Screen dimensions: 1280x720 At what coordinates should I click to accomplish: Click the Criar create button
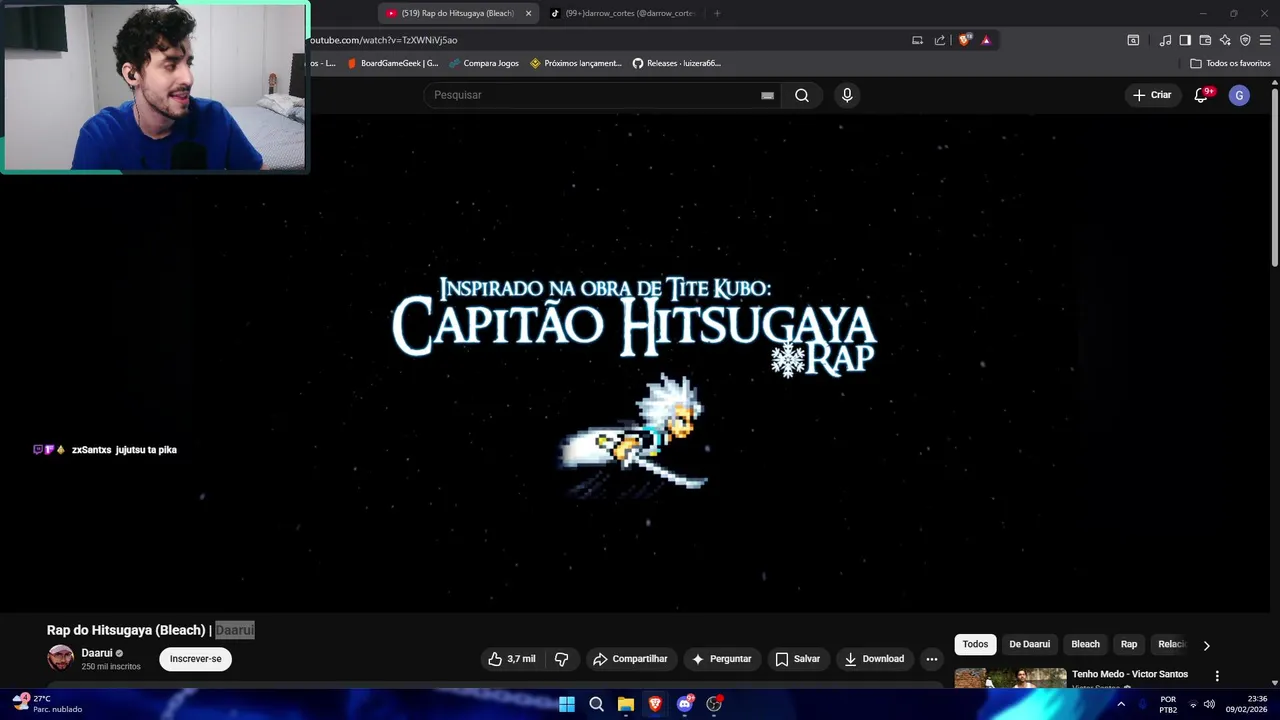click(x=1152, y=95)
